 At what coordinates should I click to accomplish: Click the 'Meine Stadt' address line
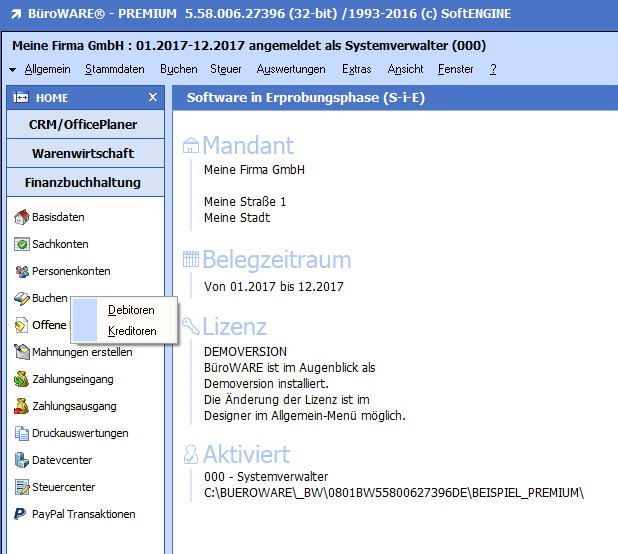pyautogui.click(x=237, y=218)
